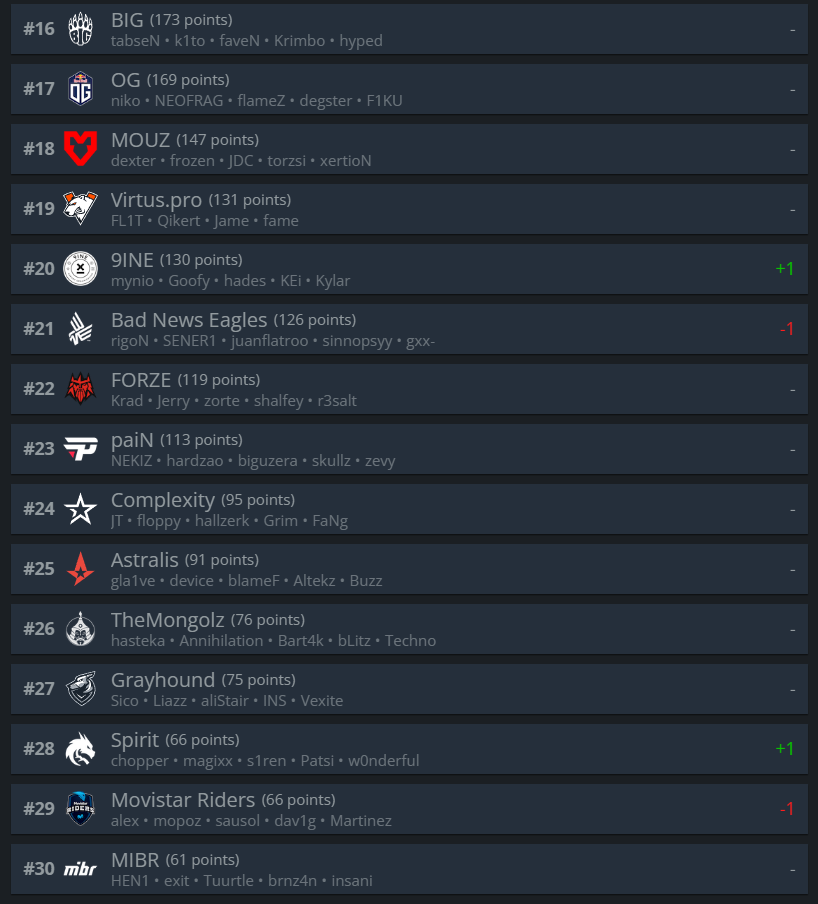The width and height of the screenshot is (818, 904).
Task: Click the red -1 change for Bad News Eagles
Action: point(786,329)
